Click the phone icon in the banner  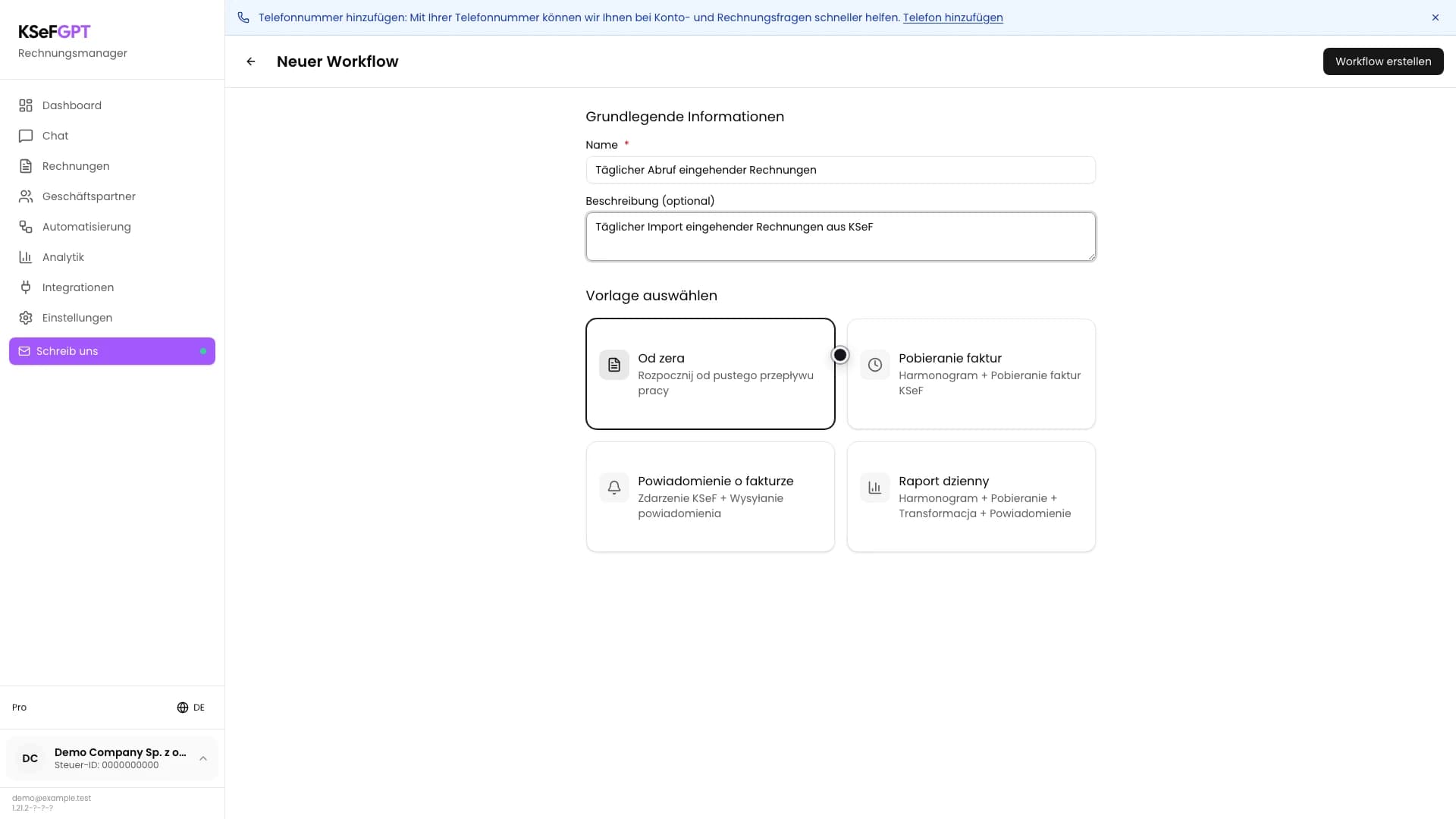(x=243, y=17)
